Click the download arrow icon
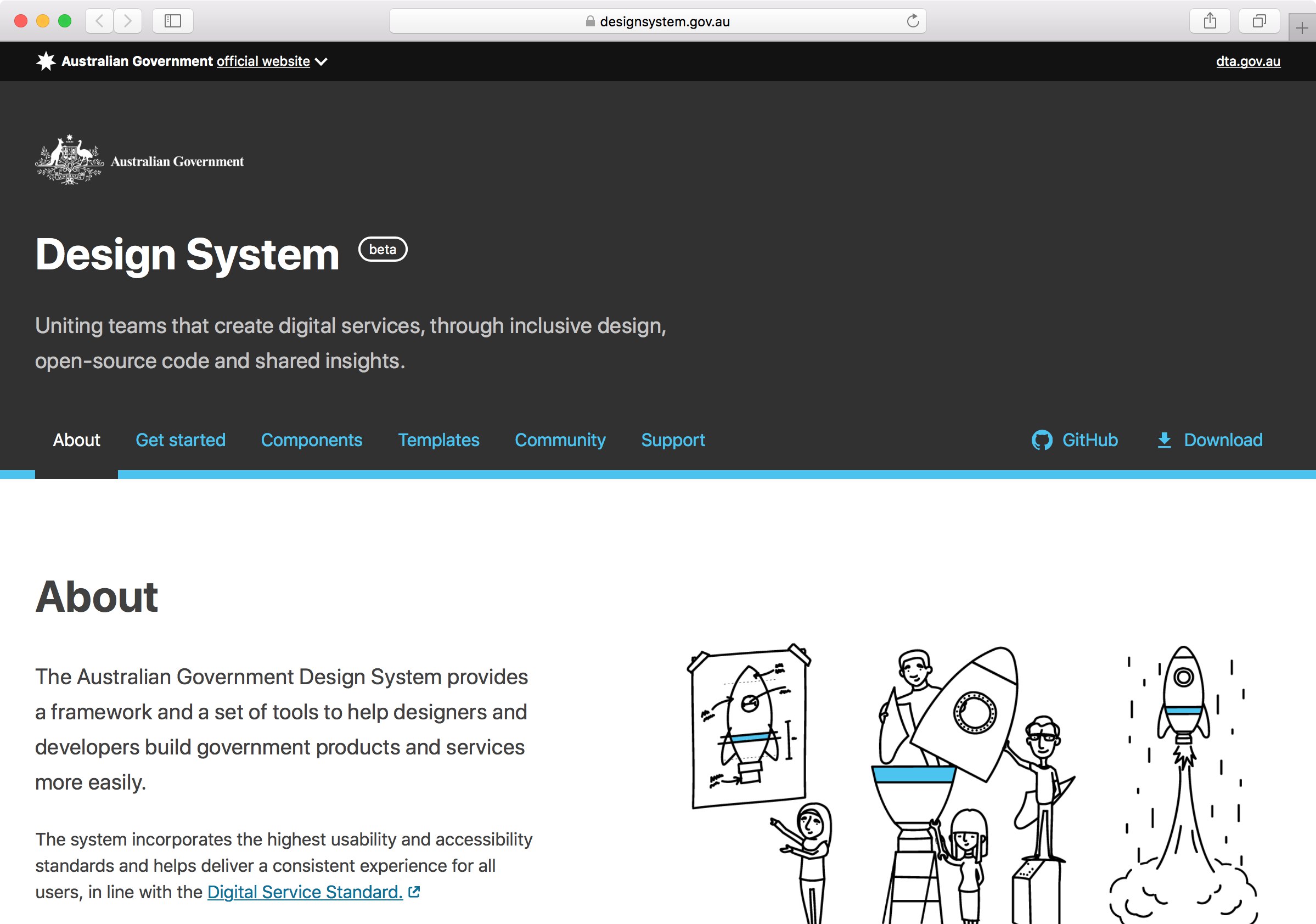 1164,440
